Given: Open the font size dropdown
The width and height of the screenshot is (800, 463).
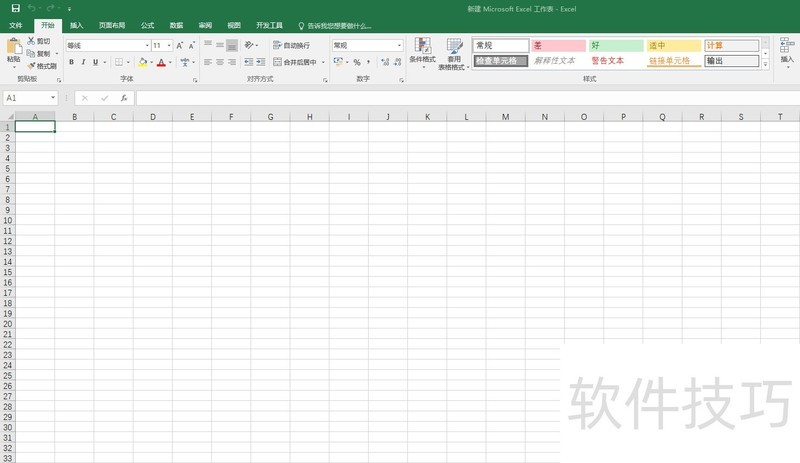Looking at the screenshot, I should click(x=169, y=45).
